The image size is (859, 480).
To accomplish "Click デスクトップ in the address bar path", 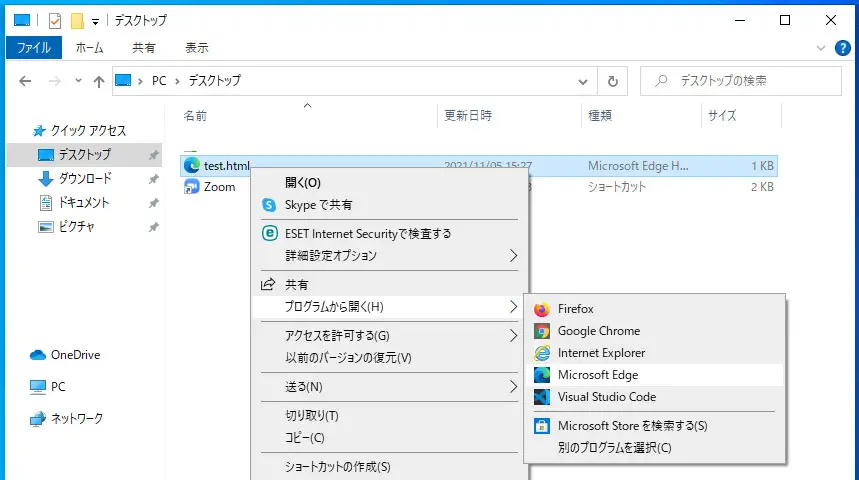I will pyautogui.click(x=215, y=81).
